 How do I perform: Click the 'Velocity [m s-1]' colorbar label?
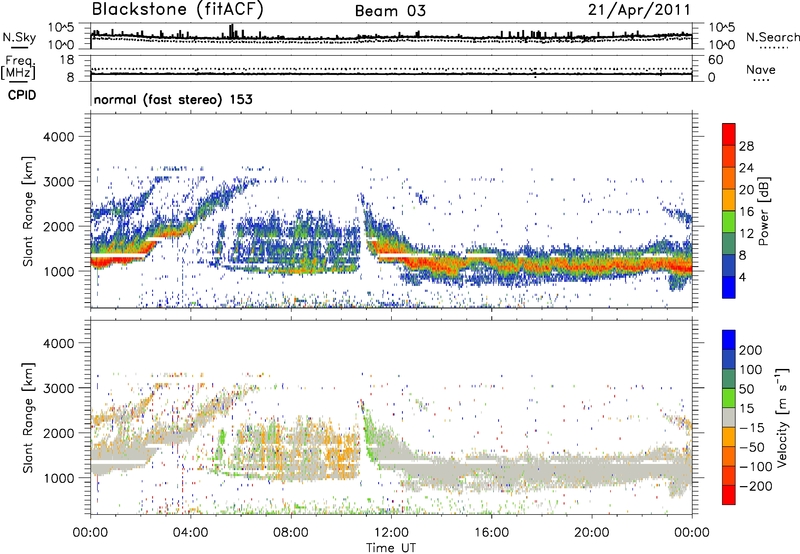781,417
